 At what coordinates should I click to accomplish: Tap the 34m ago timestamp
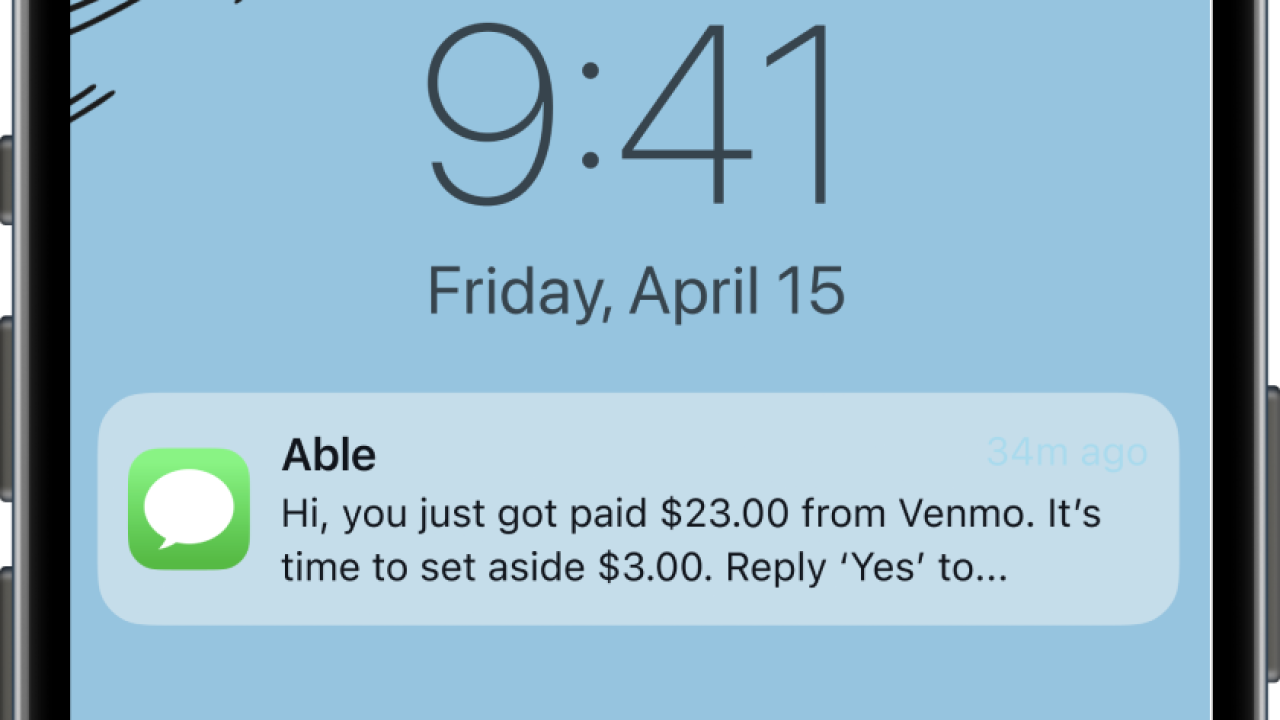point(1066,452)
